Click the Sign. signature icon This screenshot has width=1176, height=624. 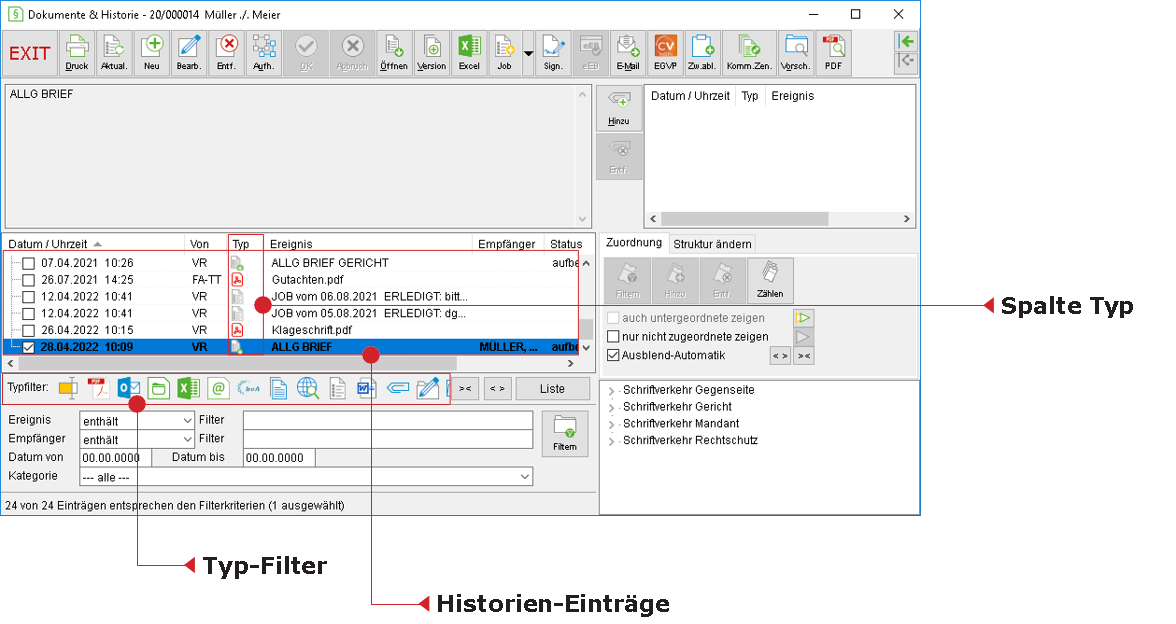[x=554, y=53]
